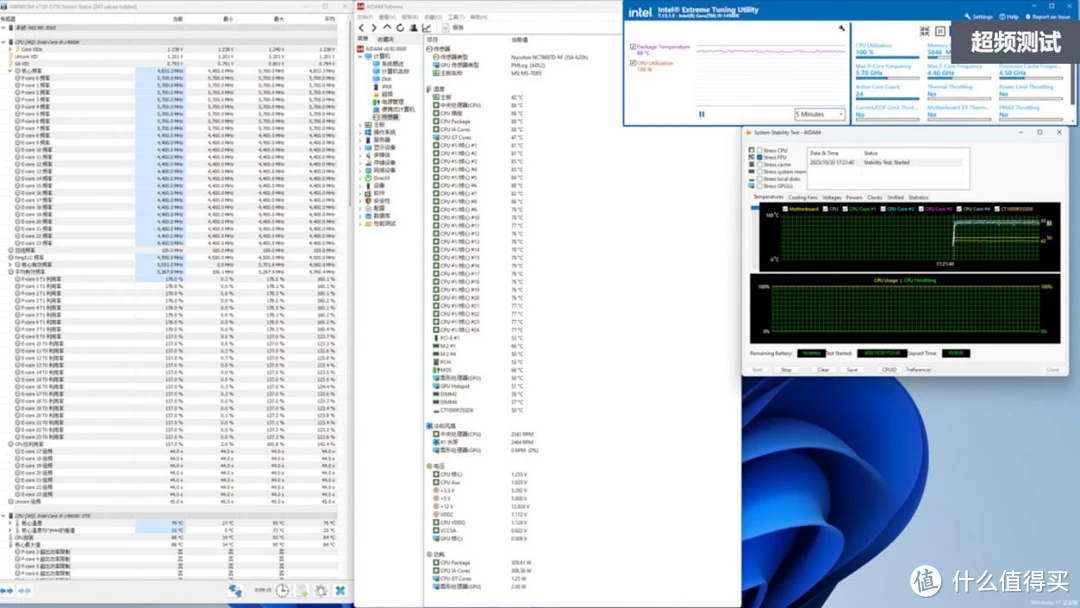Click the AIDA64 user icon in toolbar
The image size is (1080, 608).
coord(413,28)
